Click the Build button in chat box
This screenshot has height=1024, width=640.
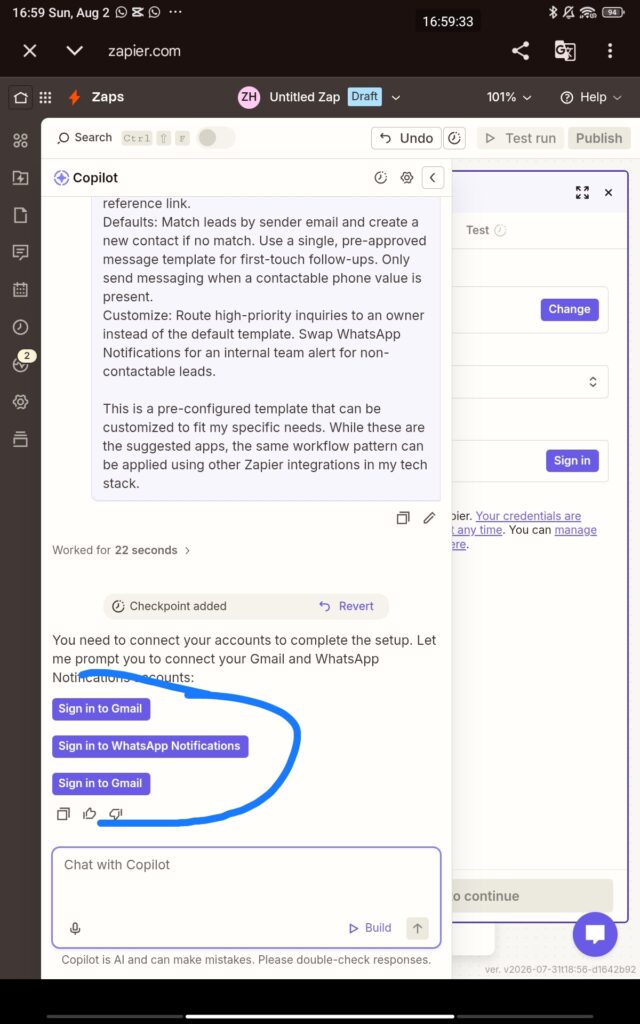(370, 928)
